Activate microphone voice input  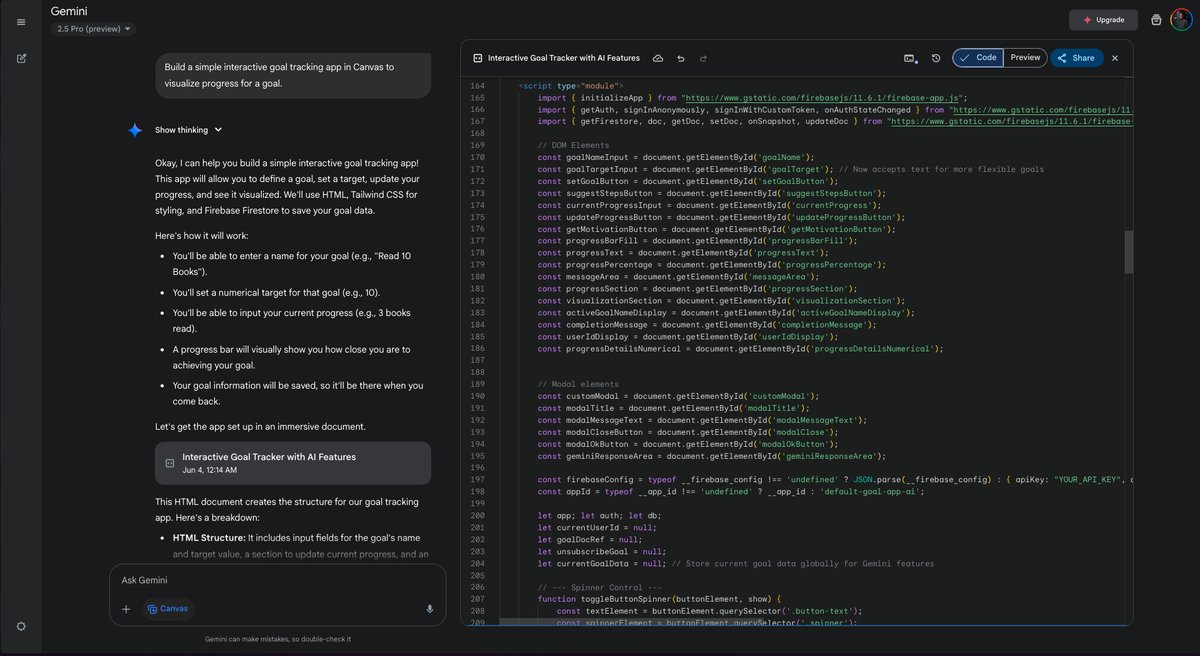430,608
